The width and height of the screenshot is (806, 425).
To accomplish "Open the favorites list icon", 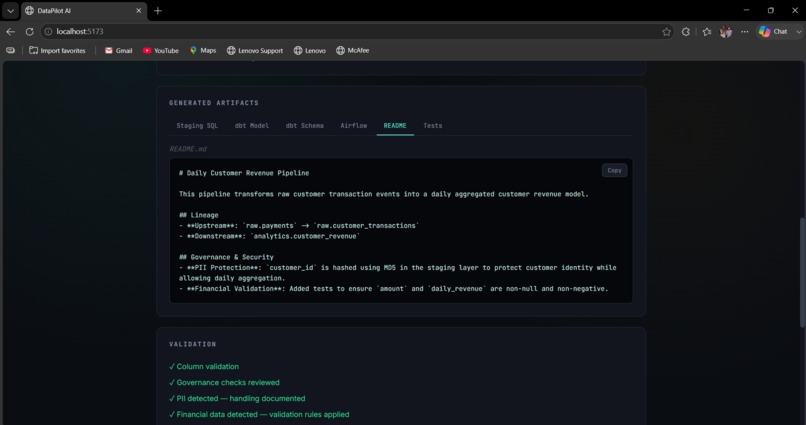I will point(707,32).
